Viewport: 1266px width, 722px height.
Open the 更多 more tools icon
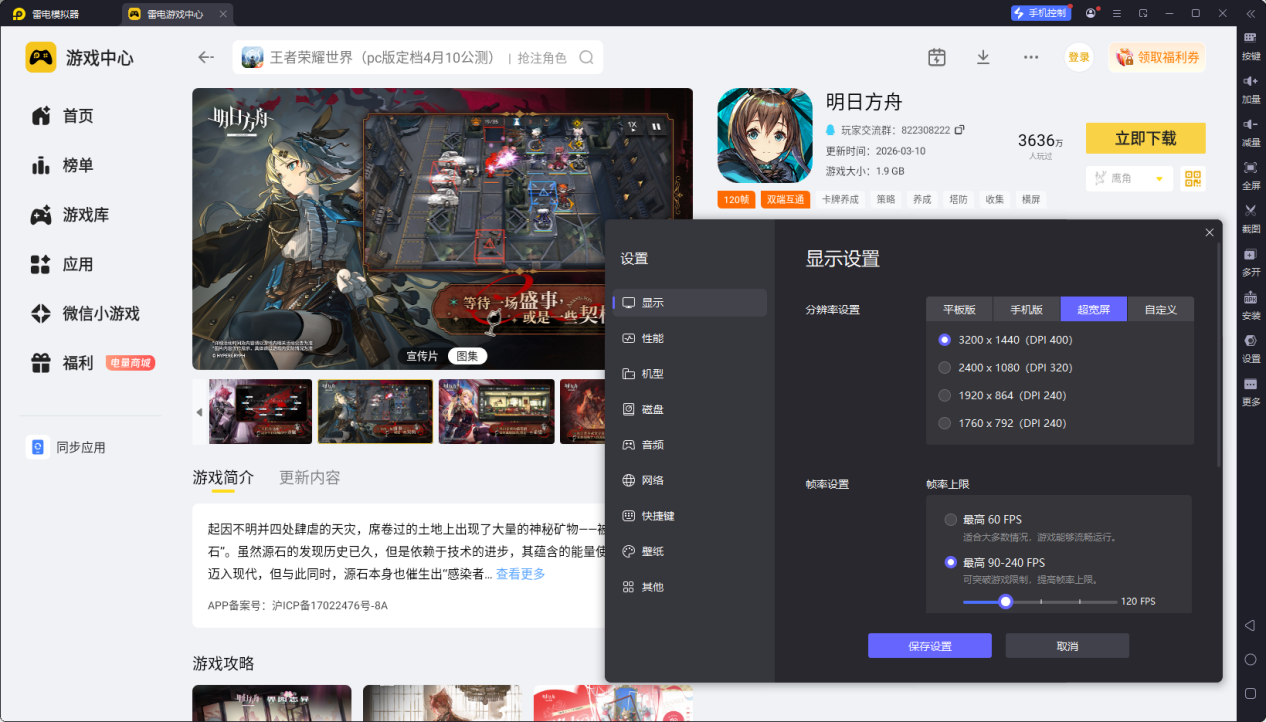1250,384
